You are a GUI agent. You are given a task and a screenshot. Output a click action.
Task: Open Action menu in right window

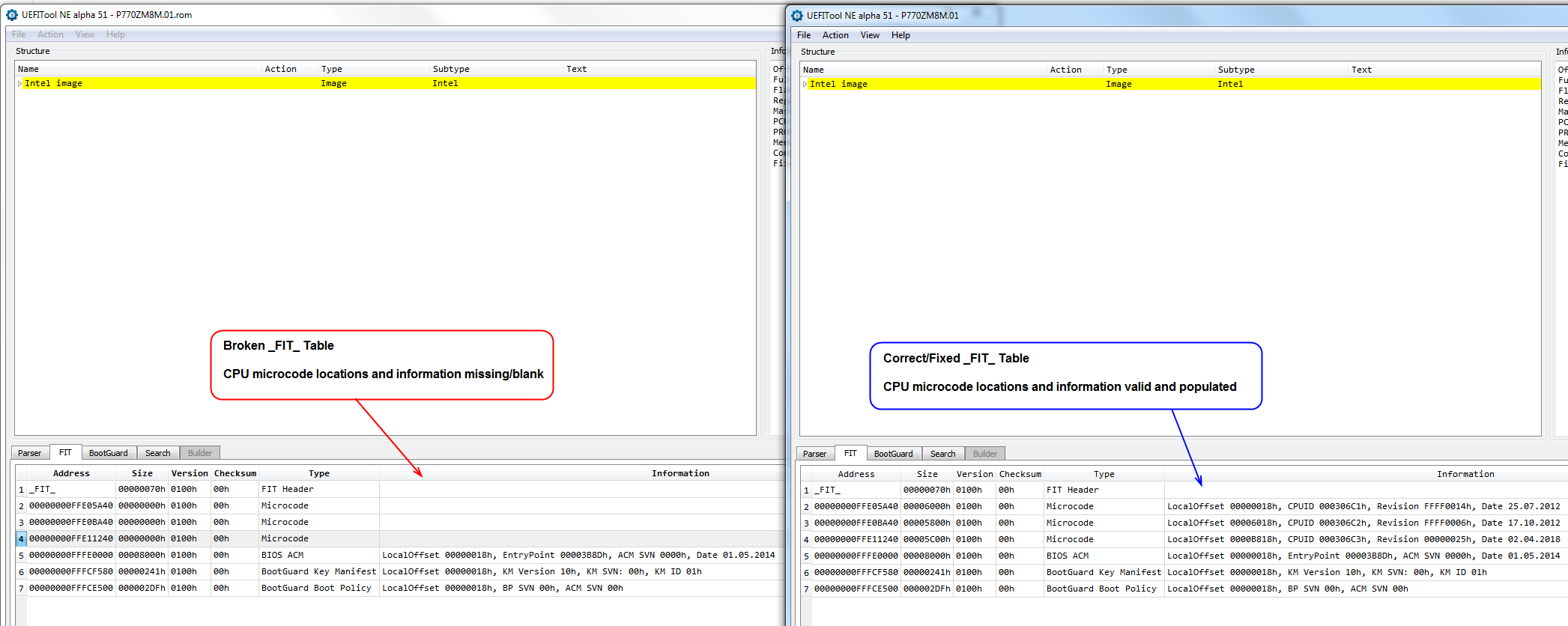(835, 35)
